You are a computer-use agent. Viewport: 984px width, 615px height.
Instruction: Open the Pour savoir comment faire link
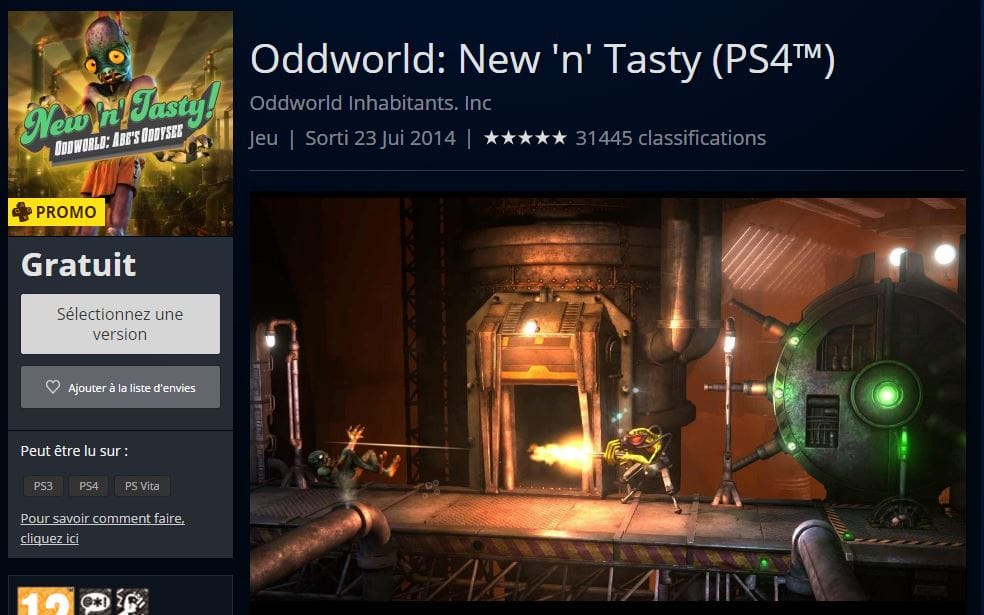coord(102,528)
